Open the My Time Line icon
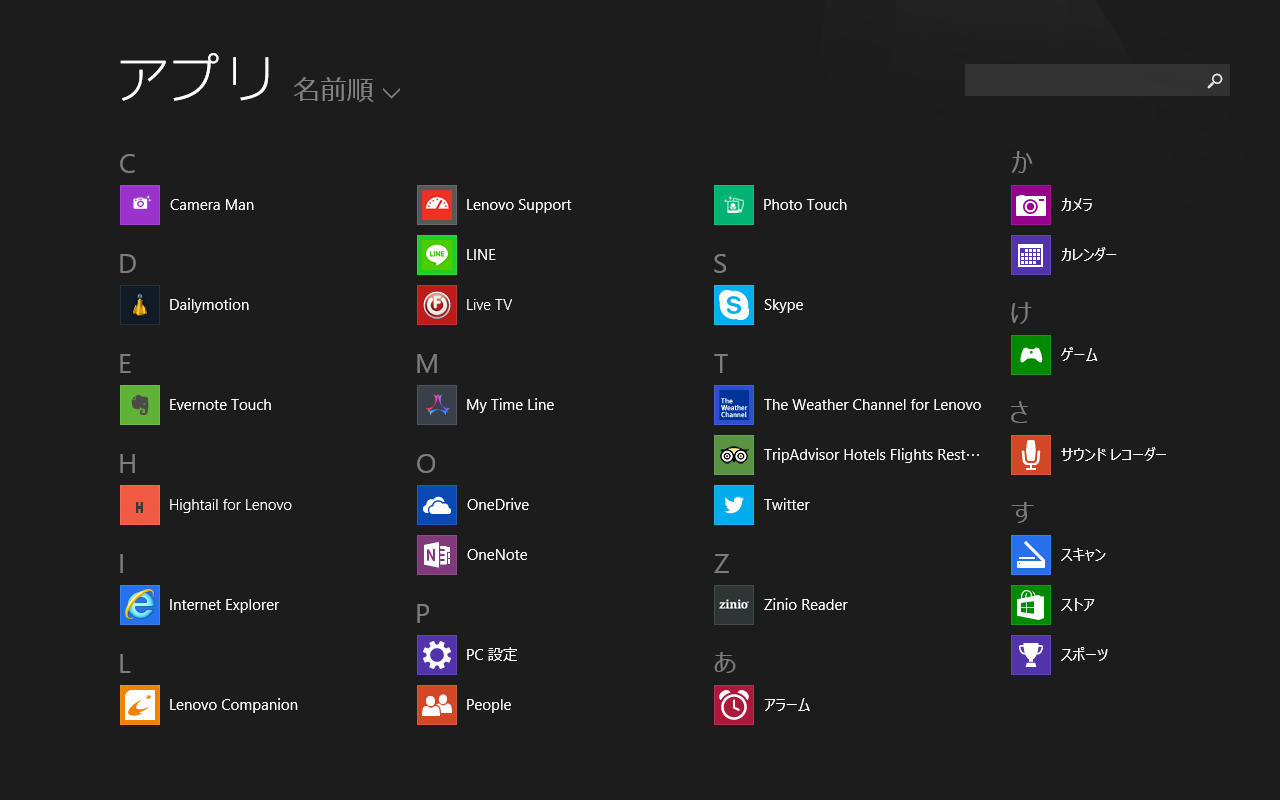 pos(437,405)
